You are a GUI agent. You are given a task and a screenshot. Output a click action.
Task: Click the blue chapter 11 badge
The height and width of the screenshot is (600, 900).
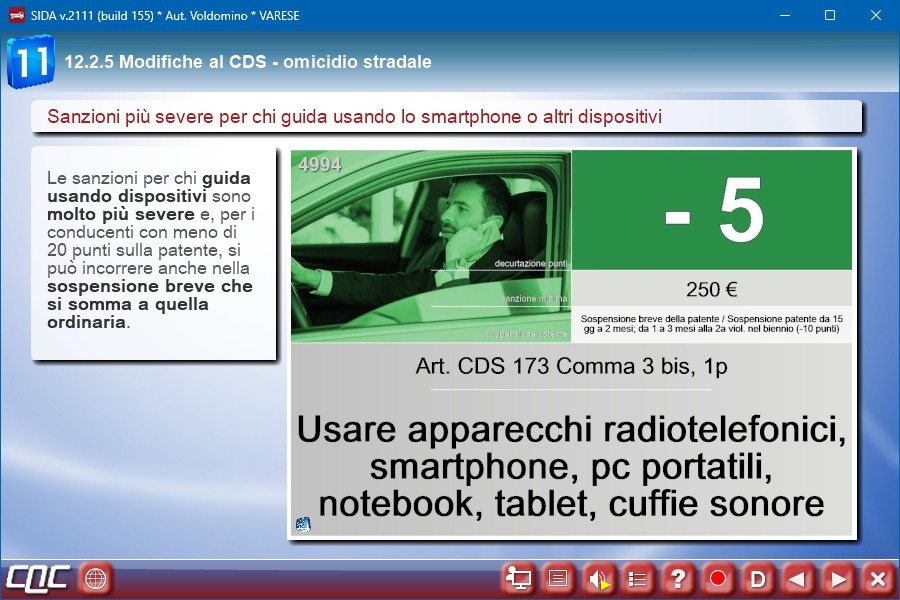click(29, 61)
